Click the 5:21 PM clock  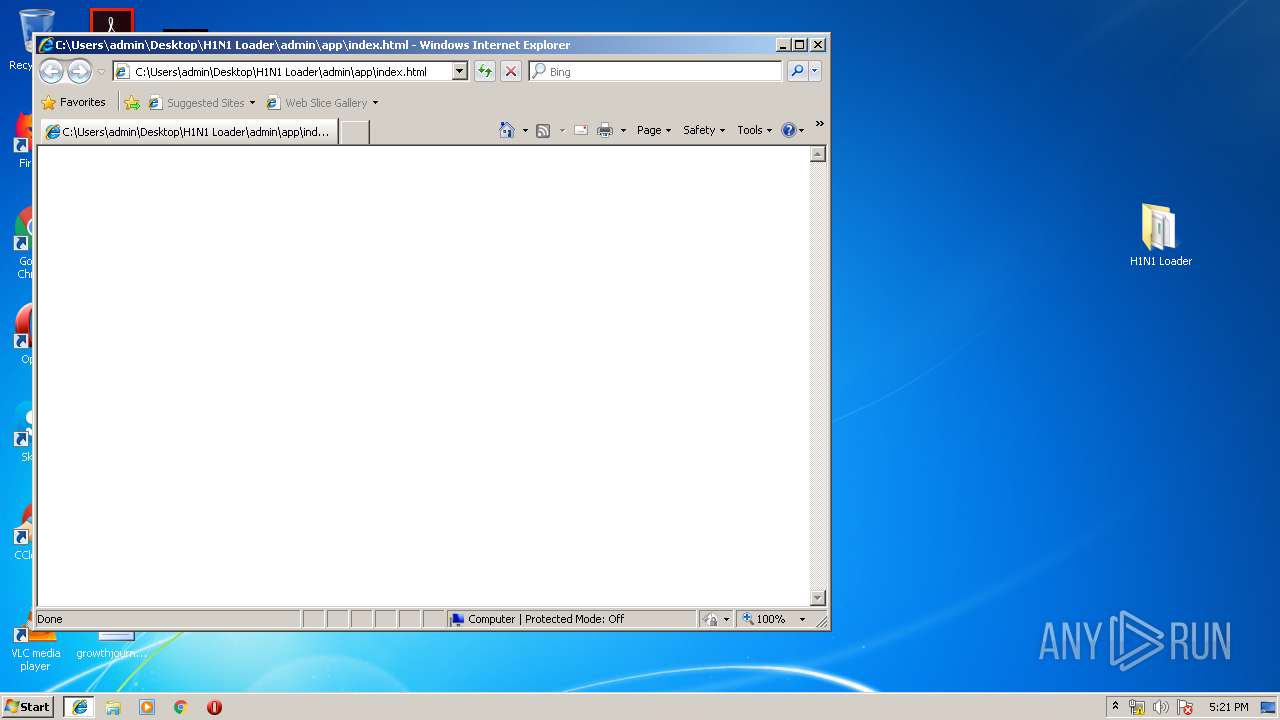pos(1228,707)
